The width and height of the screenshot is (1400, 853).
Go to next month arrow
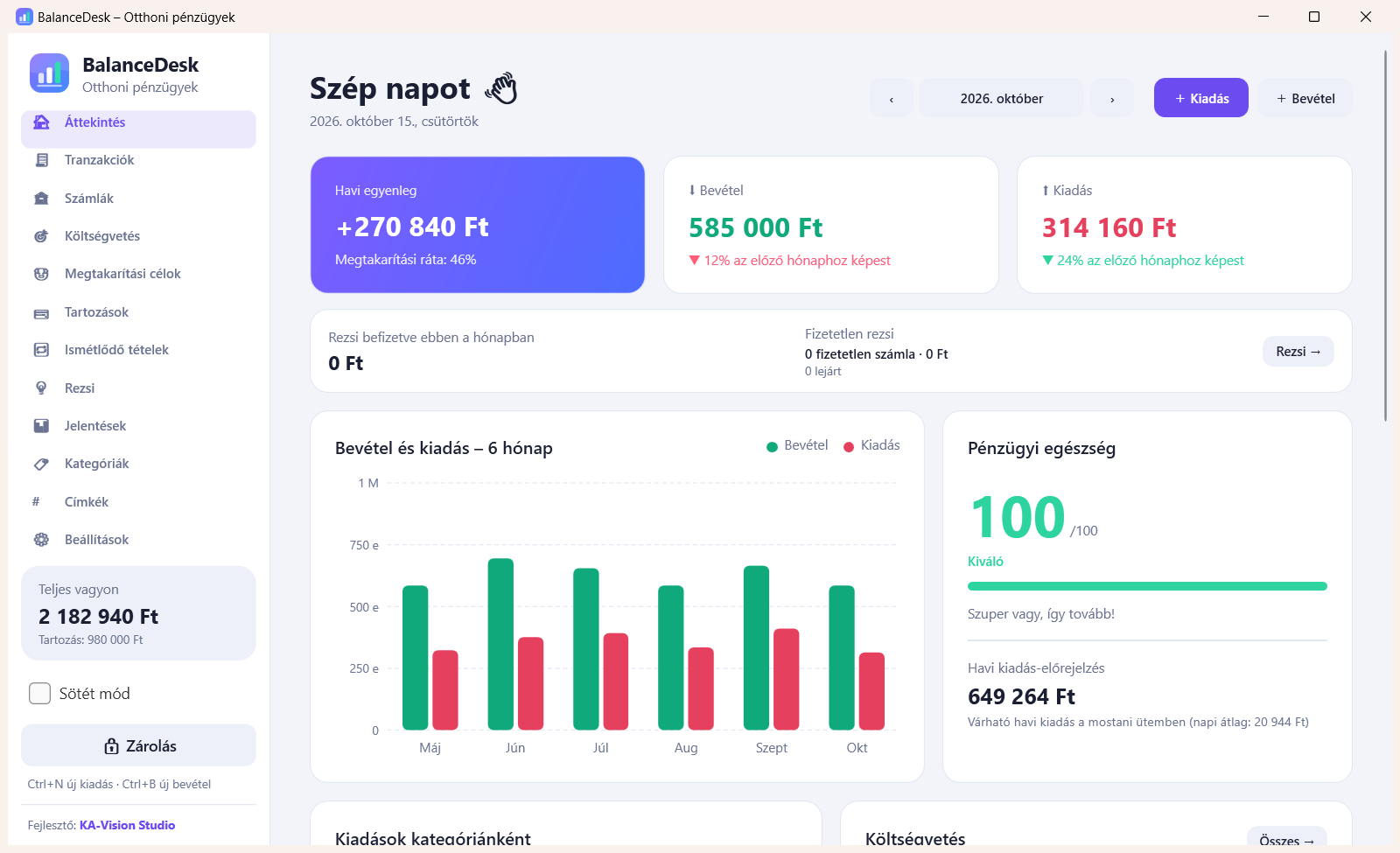point(1112,98)
